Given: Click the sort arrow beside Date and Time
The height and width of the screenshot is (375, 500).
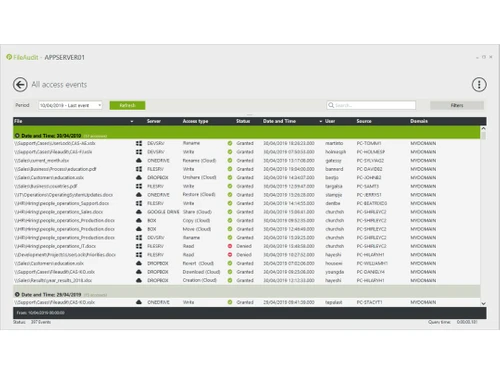Looking at the screenshot, I should coord(321,121).
